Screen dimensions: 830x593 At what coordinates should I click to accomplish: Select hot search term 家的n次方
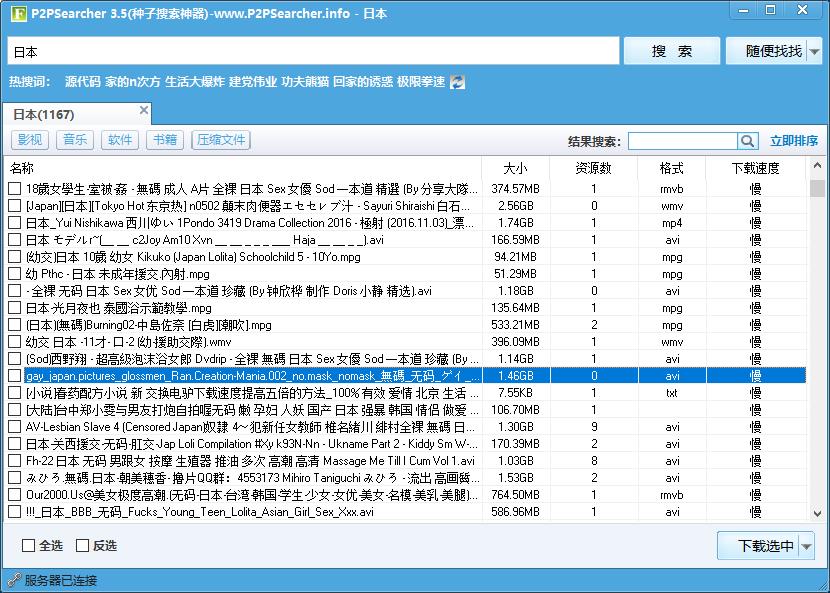[x=132, y=82]
